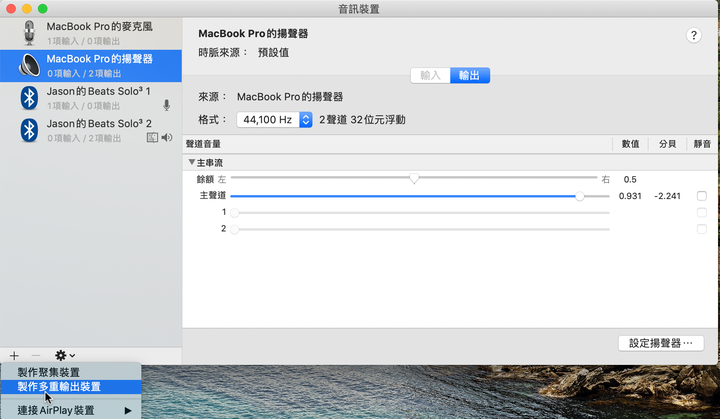
Task: Click the MacBook Pro speaker device icon
Action: pyautogui.click(x=29, y=65)
